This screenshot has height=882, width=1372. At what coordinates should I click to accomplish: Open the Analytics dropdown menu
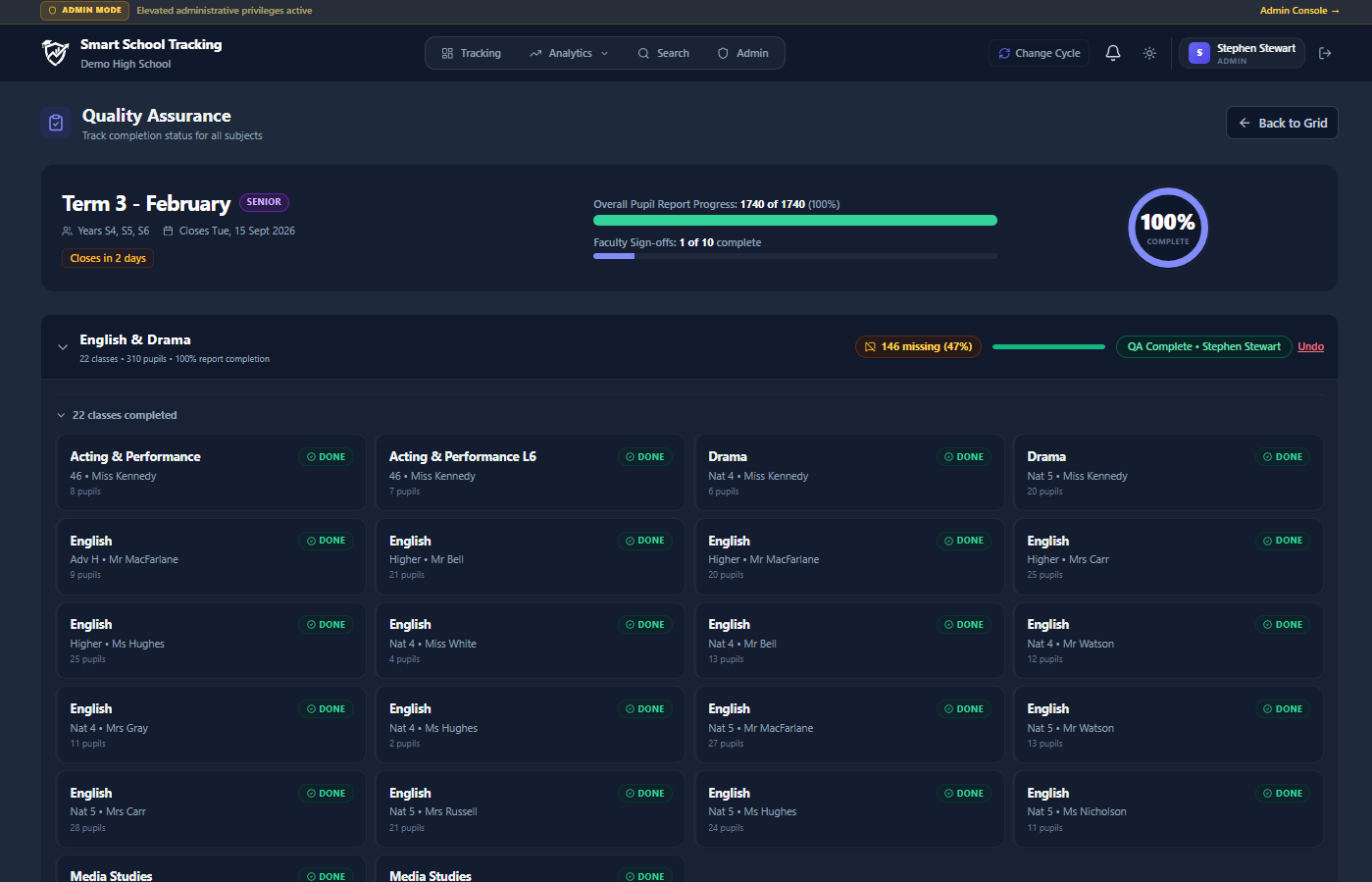(569, 53)
